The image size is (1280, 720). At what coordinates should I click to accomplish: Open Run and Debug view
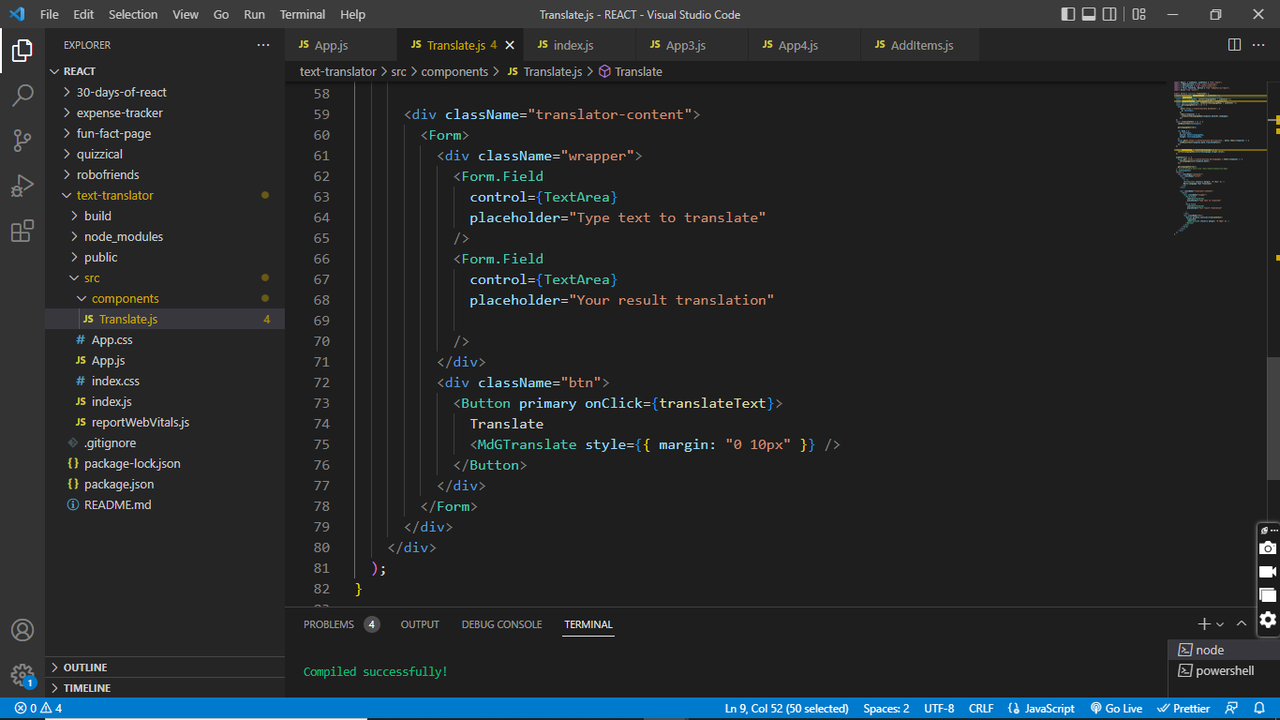coord(22,186)
